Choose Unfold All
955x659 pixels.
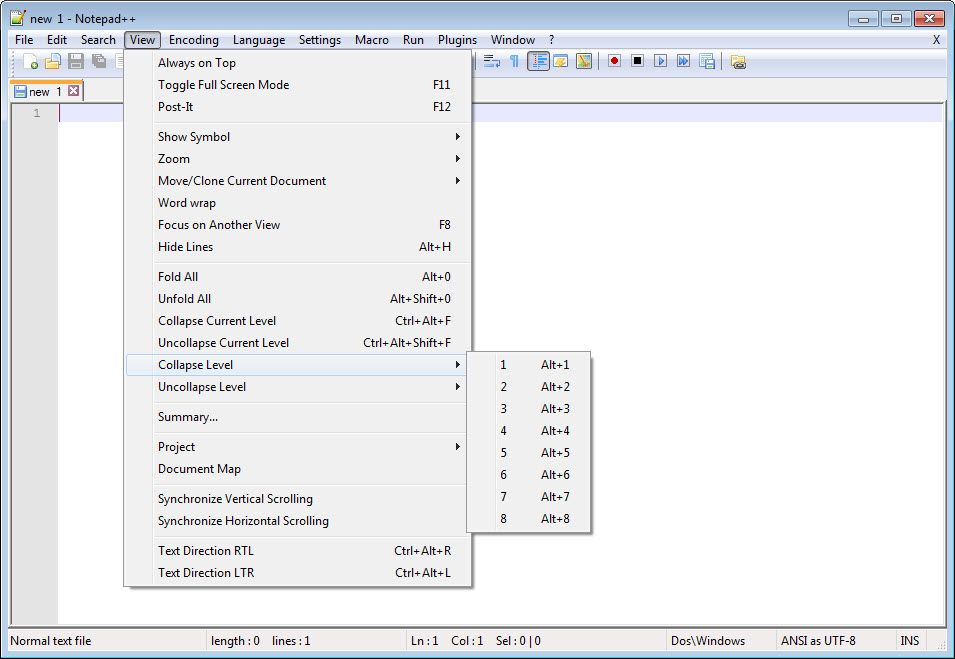pos(297,298)
